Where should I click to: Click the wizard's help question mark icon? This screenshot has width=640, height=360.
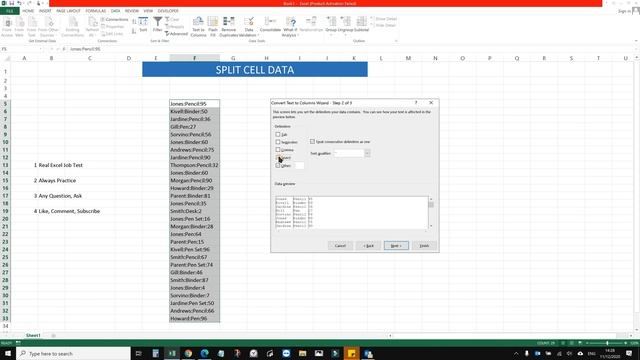click(x=416, y=103)
